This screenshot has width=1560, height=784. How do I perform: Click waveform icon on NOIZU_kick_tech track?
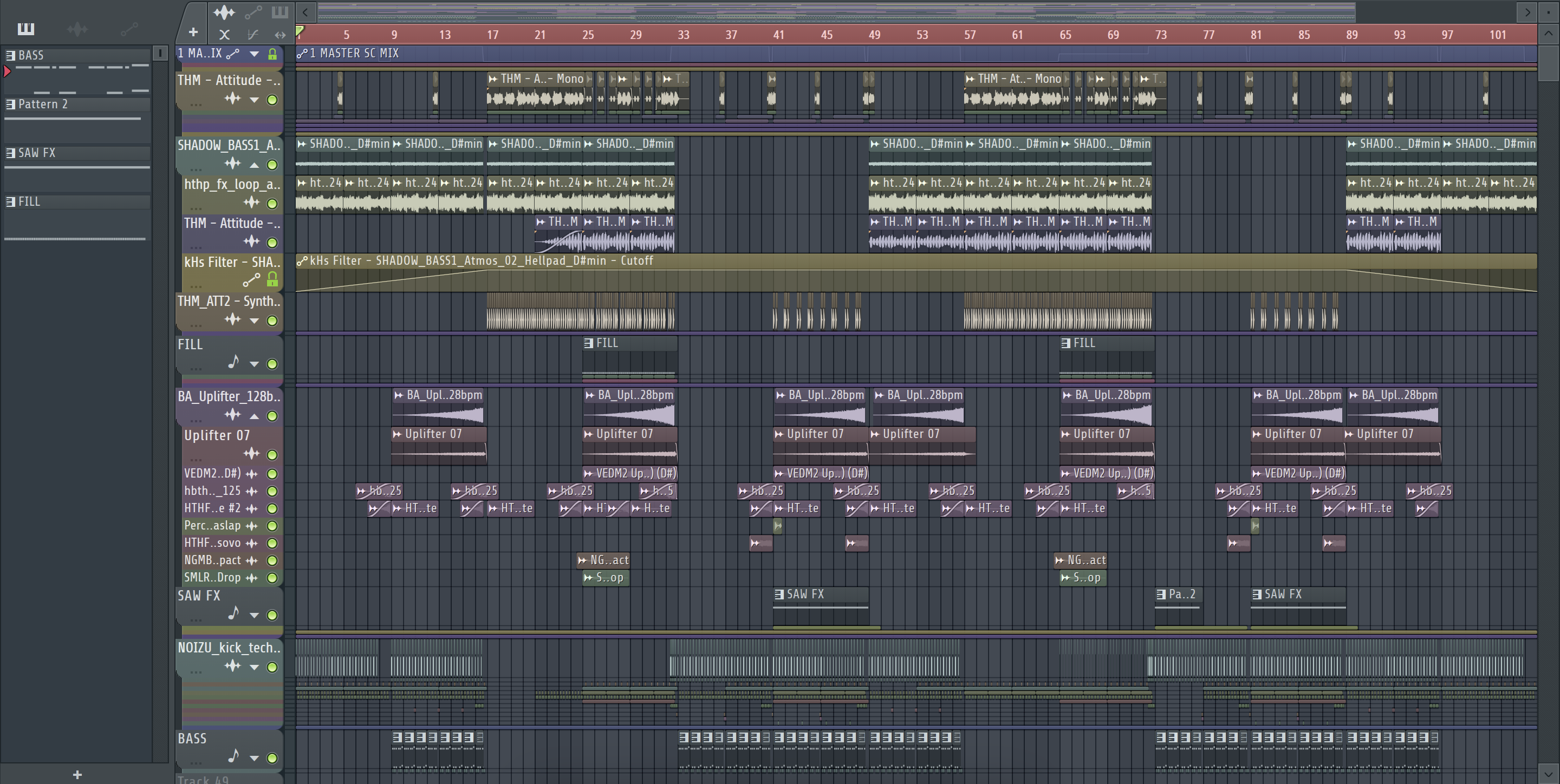[x=232, y=666]
